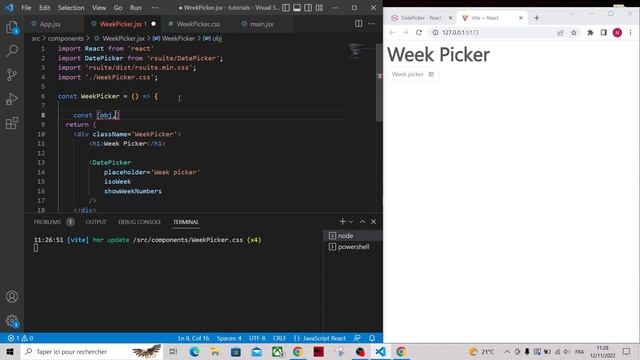640x360 pixels.
Task: Open Run and Debug view
Action: 12,99
